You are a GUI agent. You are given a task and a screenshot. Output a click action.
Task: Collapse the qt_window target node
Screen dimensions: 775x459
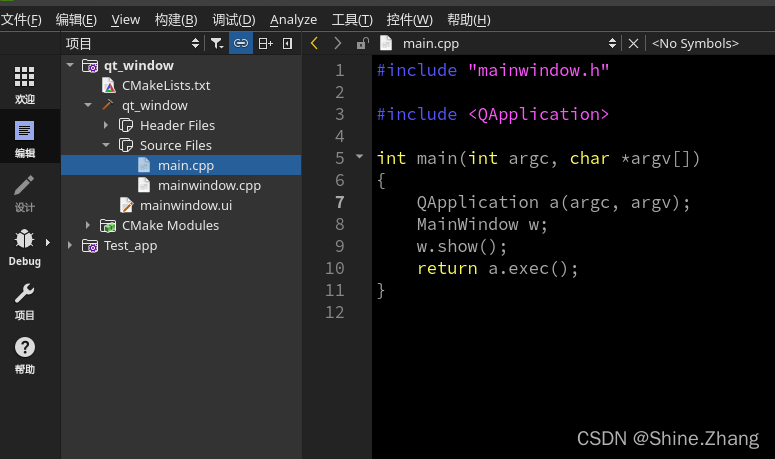(x=88, y=105)
